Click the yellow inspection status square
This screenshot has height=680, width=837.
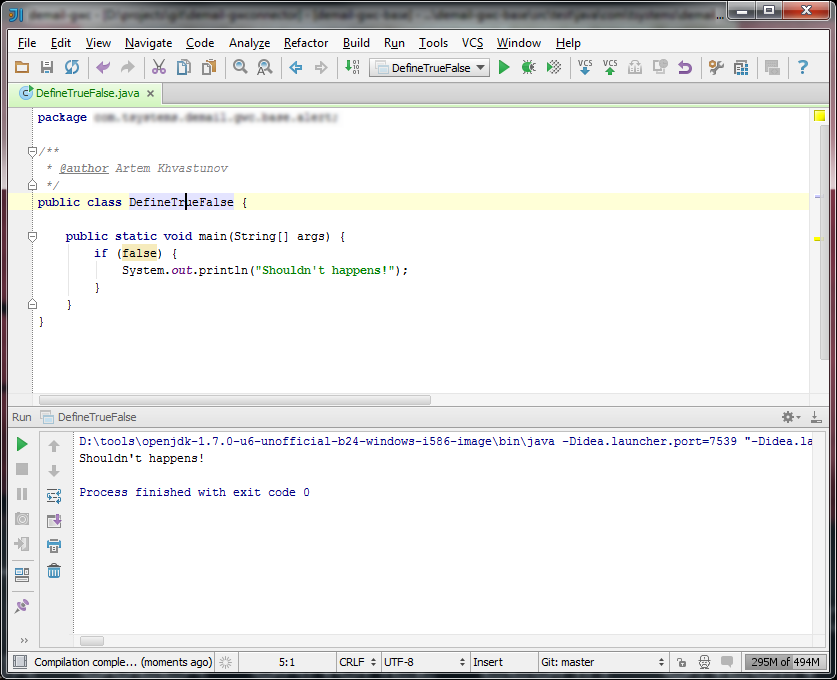click(x=819, y=115)
